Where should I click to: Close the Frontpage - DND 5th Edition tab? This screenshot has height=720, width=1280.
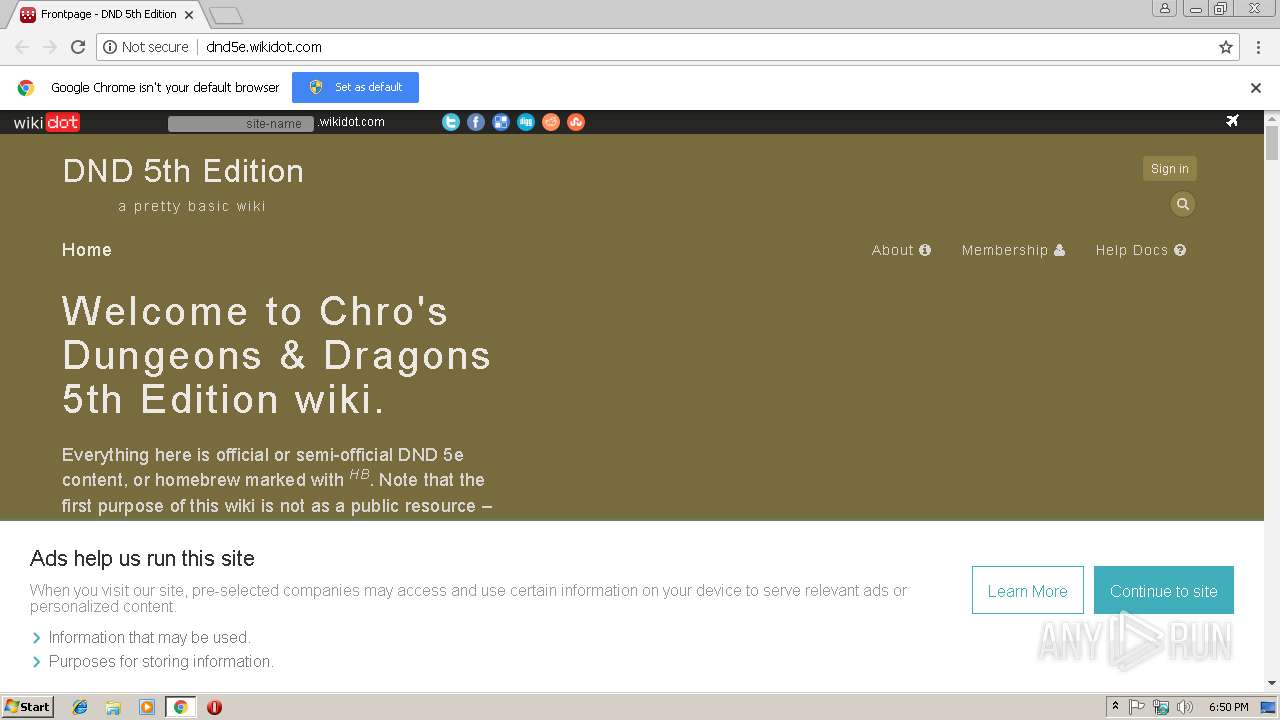[191, 15]
